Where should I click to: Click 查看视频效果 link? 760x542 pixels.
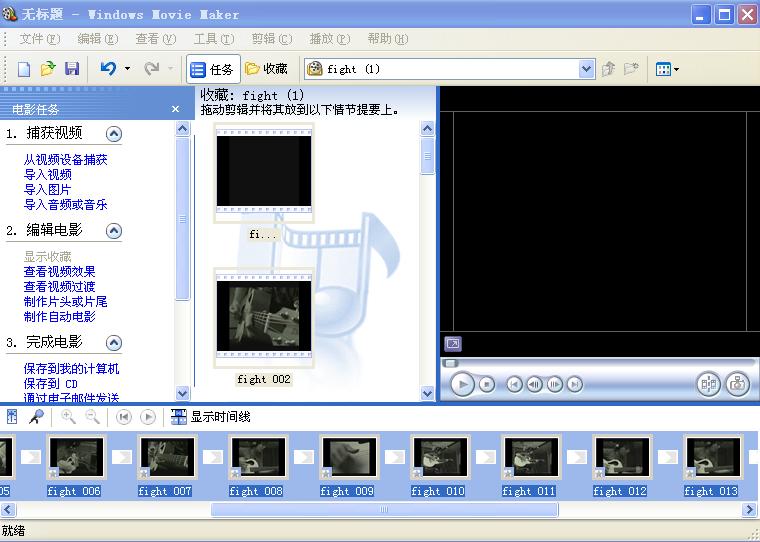click(x=60, y=271)
